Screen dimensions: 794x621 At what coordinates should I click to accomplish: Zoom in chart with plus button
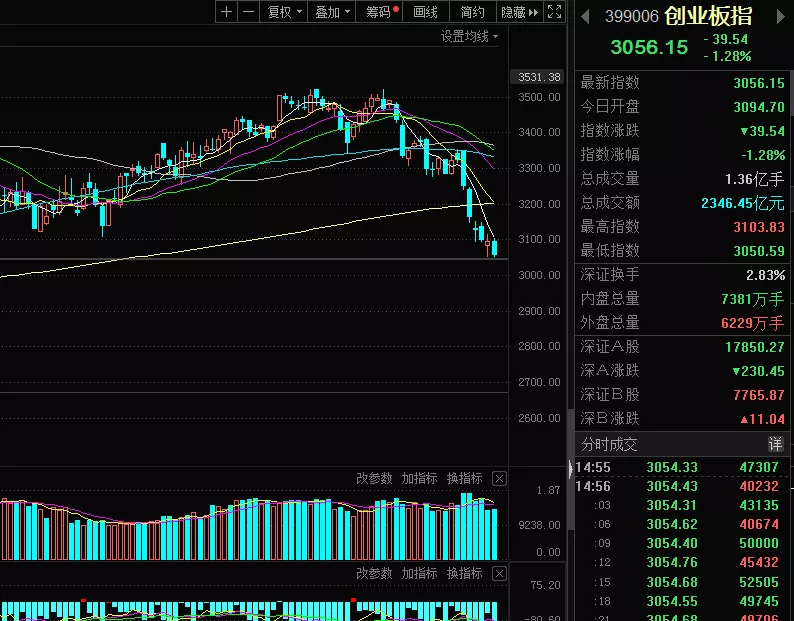pos(226,12)
